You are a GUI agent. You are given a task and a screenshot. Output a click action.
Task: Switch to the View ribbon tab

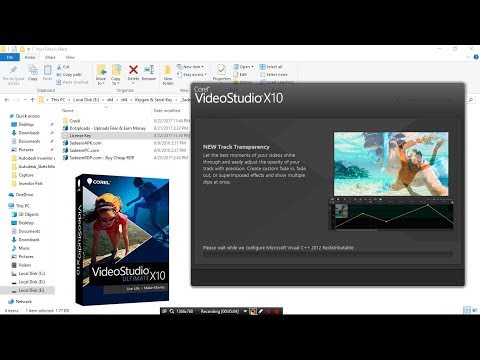[70, 57]
